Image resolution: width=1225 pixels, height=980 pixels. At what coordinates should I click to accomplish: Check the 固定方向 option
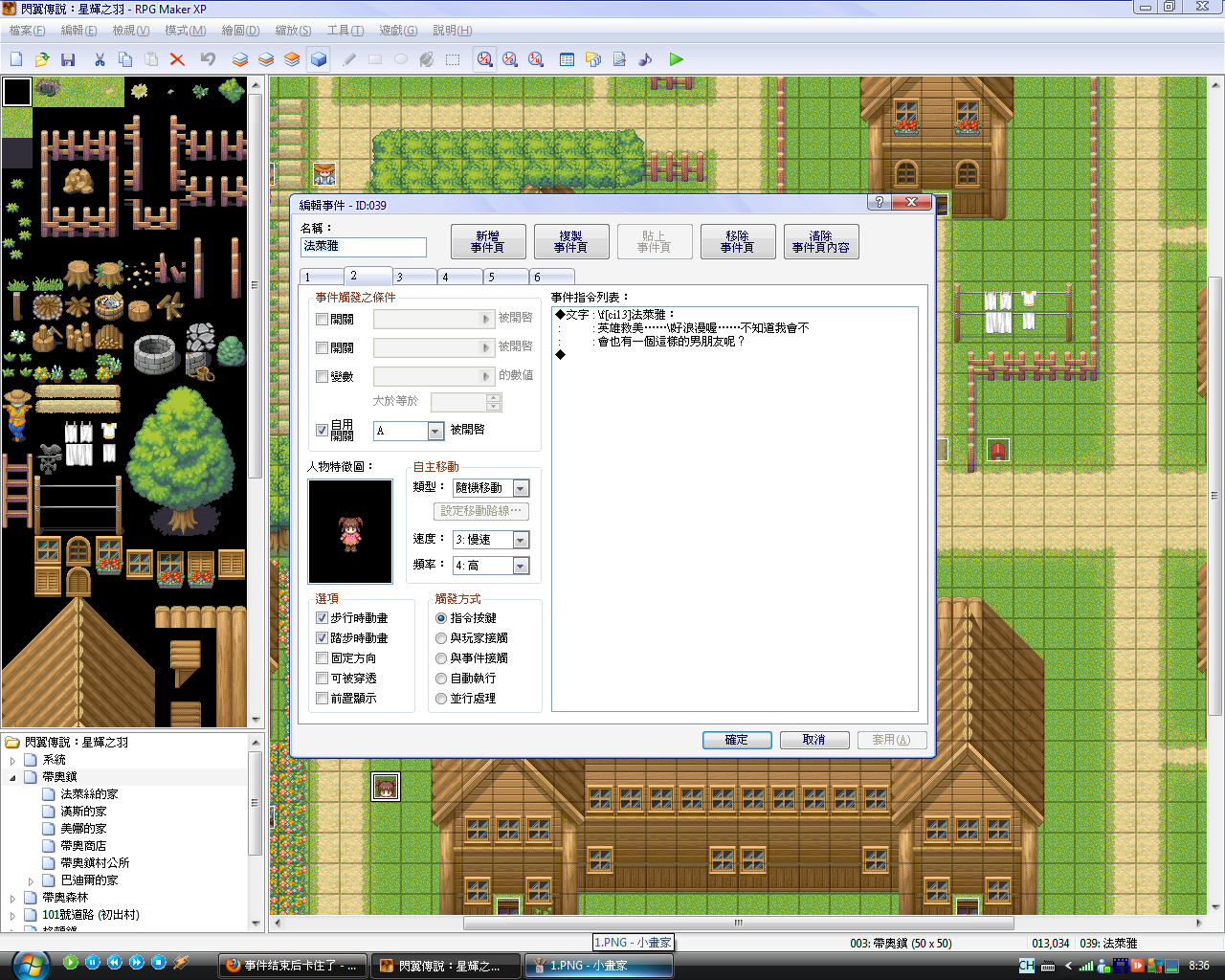pyautogui.click(x=323, y=658)
